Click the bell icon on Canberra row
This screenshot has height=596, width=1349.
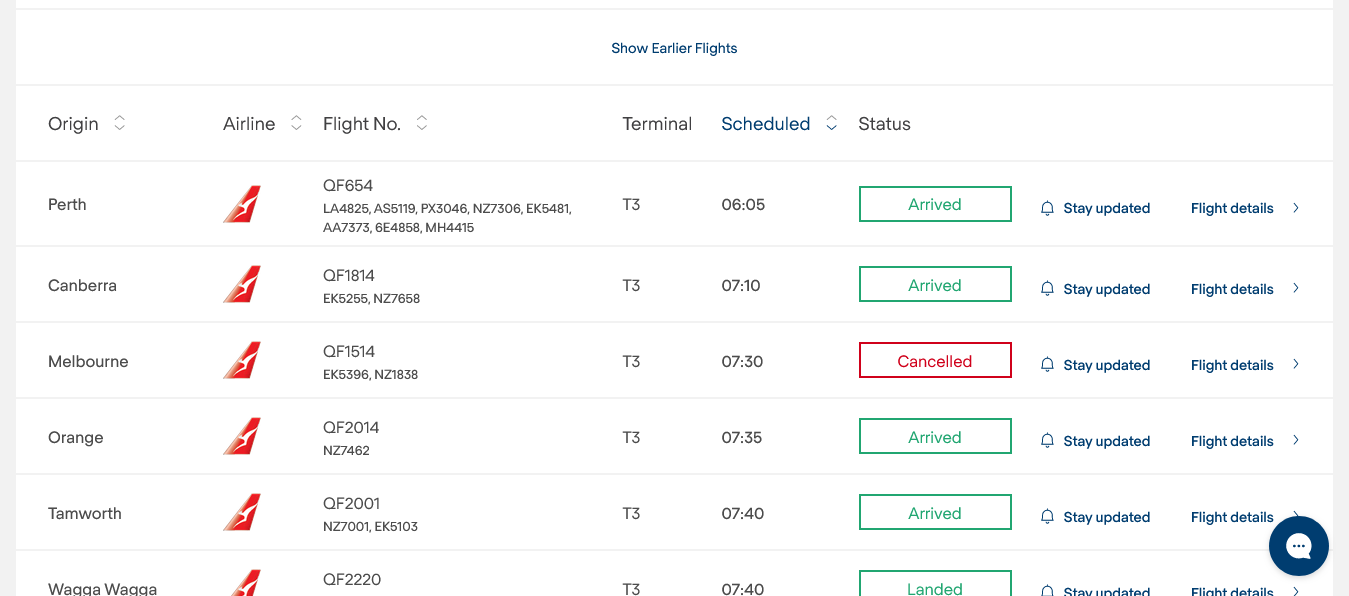1047,289
